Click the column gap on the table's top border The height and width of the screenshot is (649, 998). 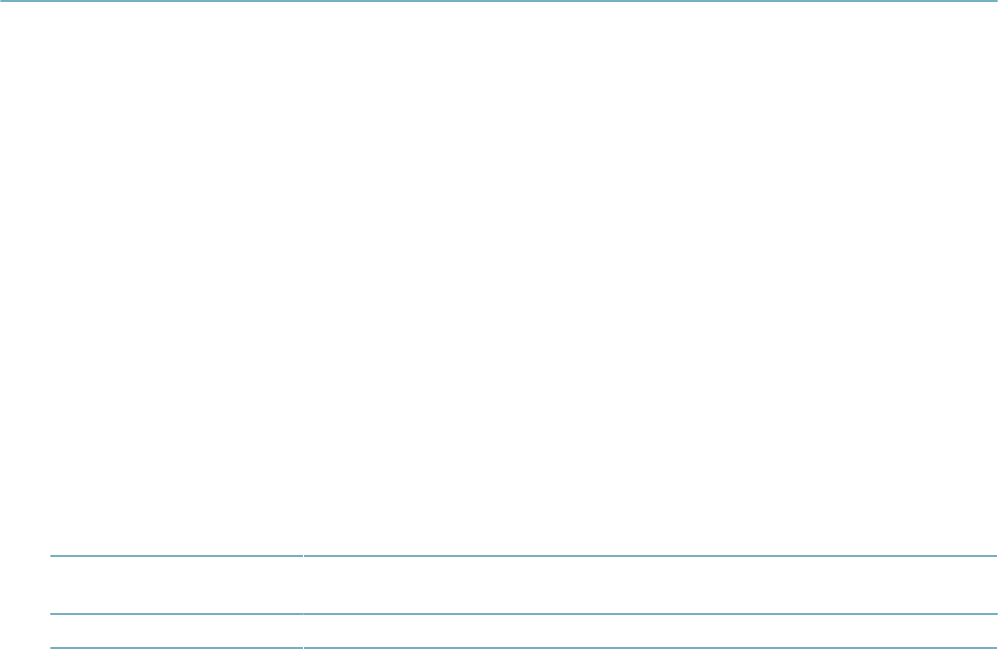(x=304, y=555)
